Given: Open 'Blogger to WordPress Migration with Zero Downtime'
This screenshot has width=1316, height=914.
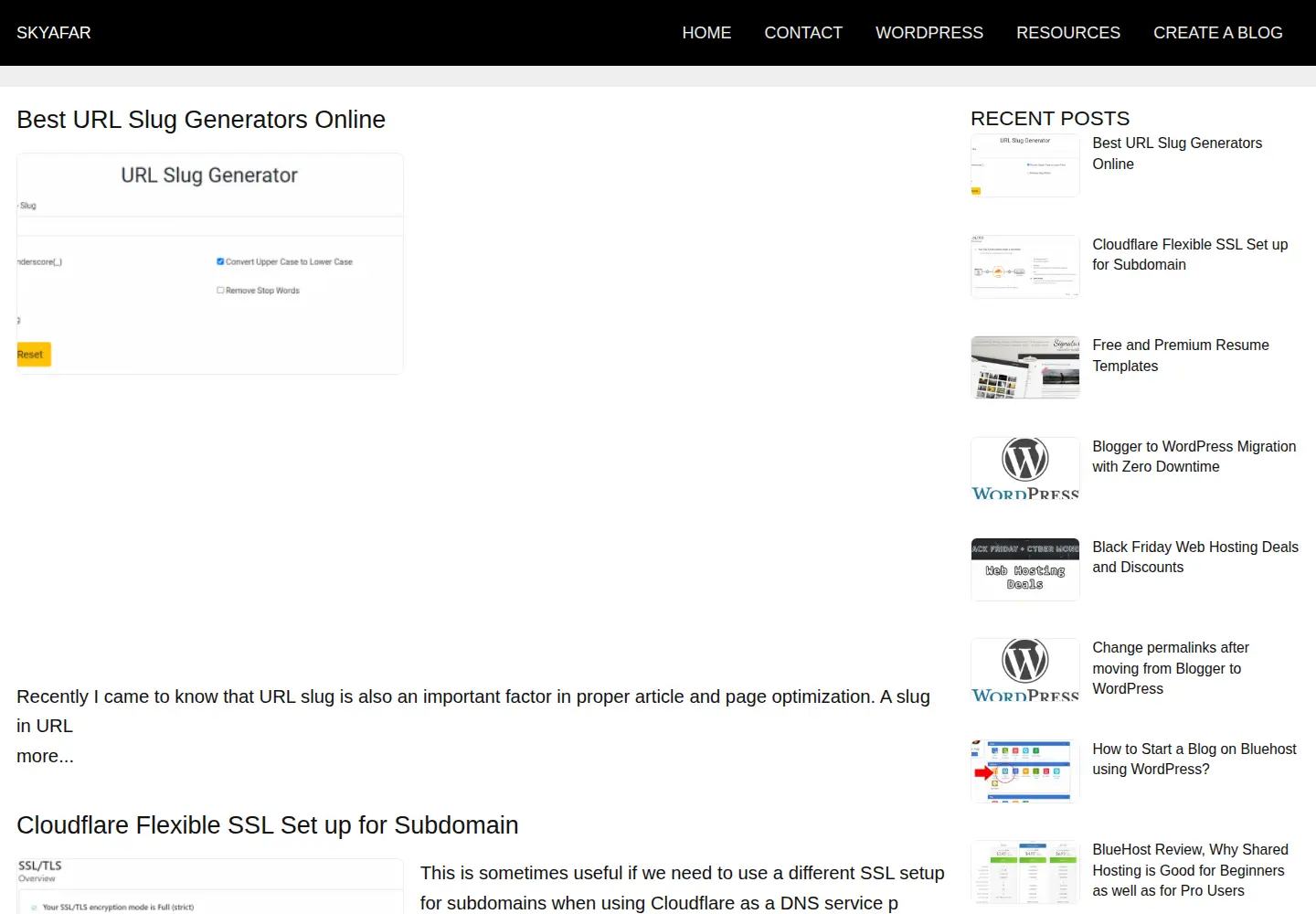Looking at the screenshot, I should [1194, 456].
